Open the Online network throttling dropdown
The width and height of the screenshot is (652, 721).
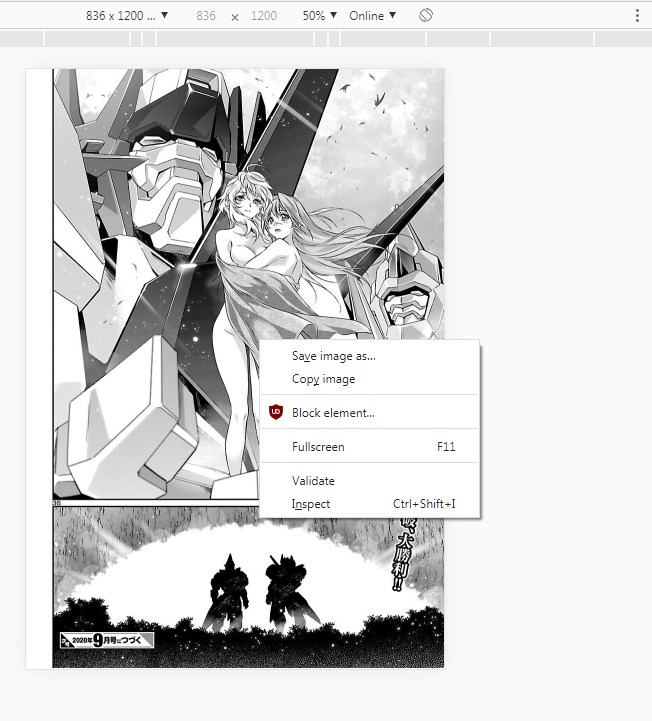click(372, 16)
